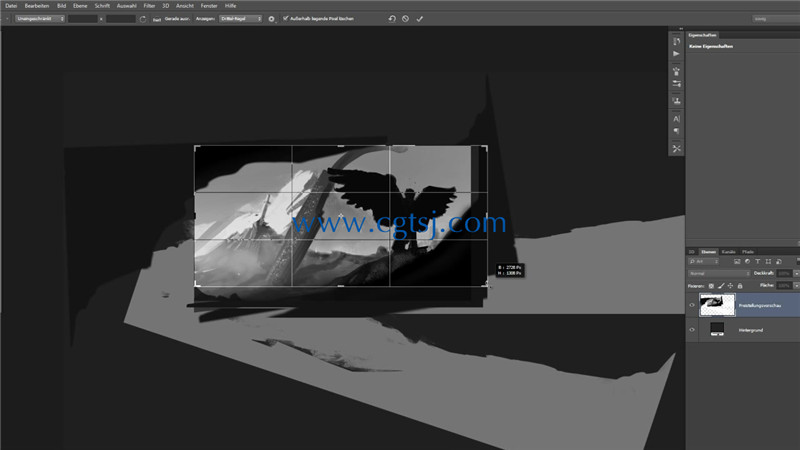Open the Auswahl menu
The width and height of the screenshot is (800, 450).
(x=127, y=6)
